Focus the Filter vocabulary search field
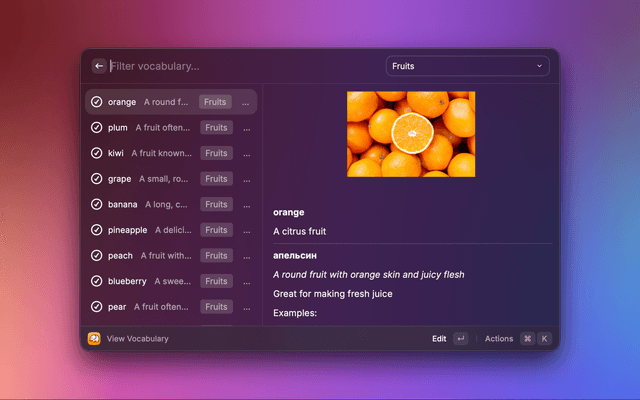The width and height of the screenshot is (640, 400). [240, 66]
